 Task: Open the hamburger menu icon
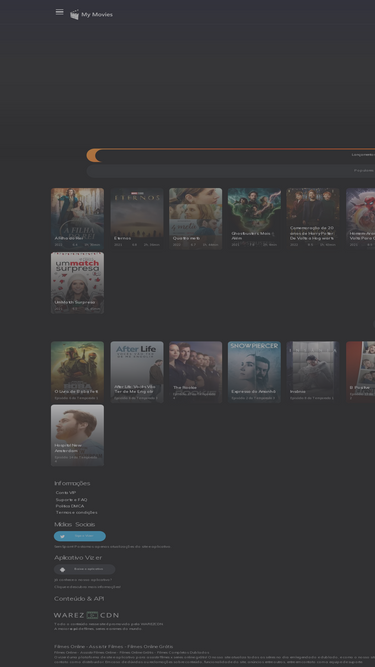tap(60, 12)
